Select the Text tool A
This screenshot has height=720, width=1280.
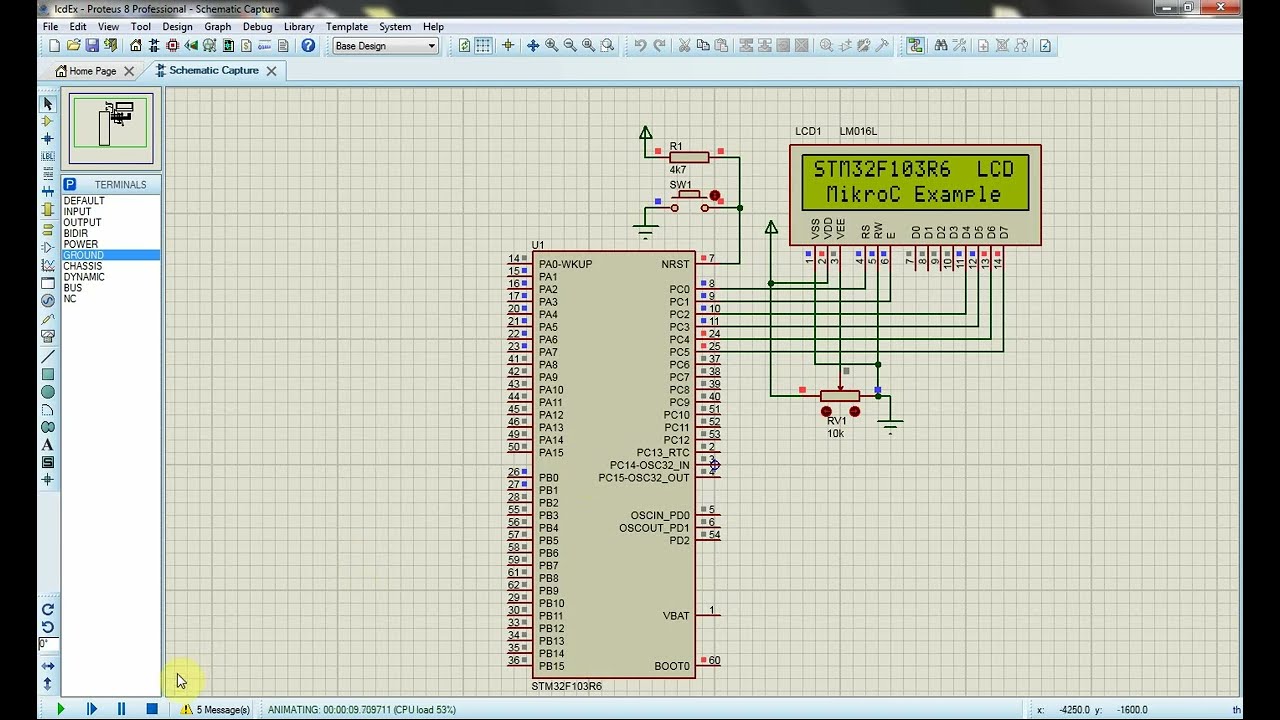[47, 445]
